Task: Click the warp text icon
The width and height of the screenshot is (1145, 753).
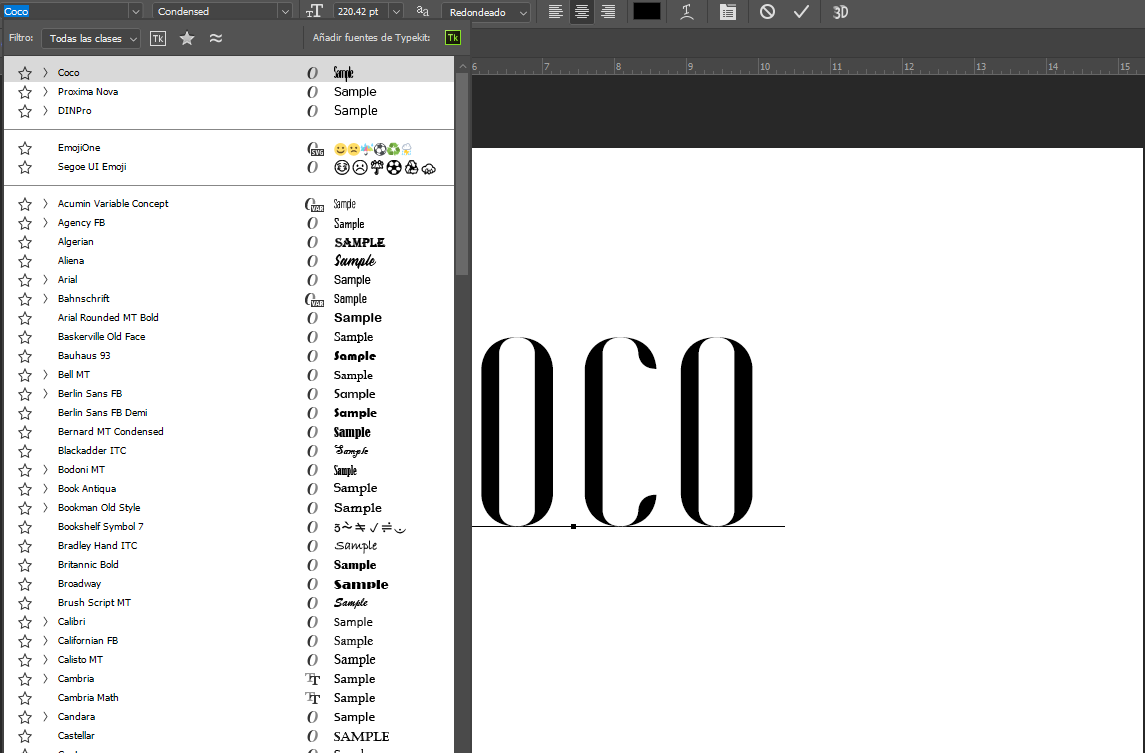Action: click(x=687, y=12)
